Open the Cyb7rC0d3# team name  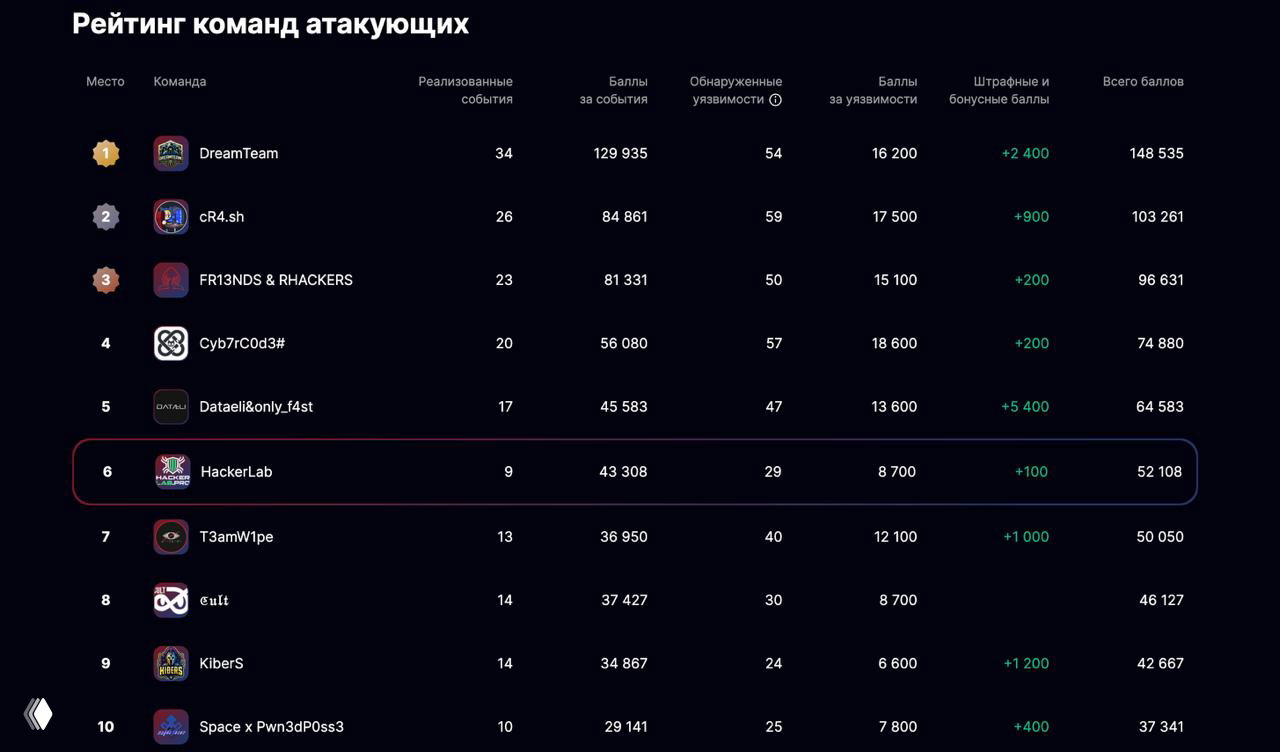(x=243, y=344)
